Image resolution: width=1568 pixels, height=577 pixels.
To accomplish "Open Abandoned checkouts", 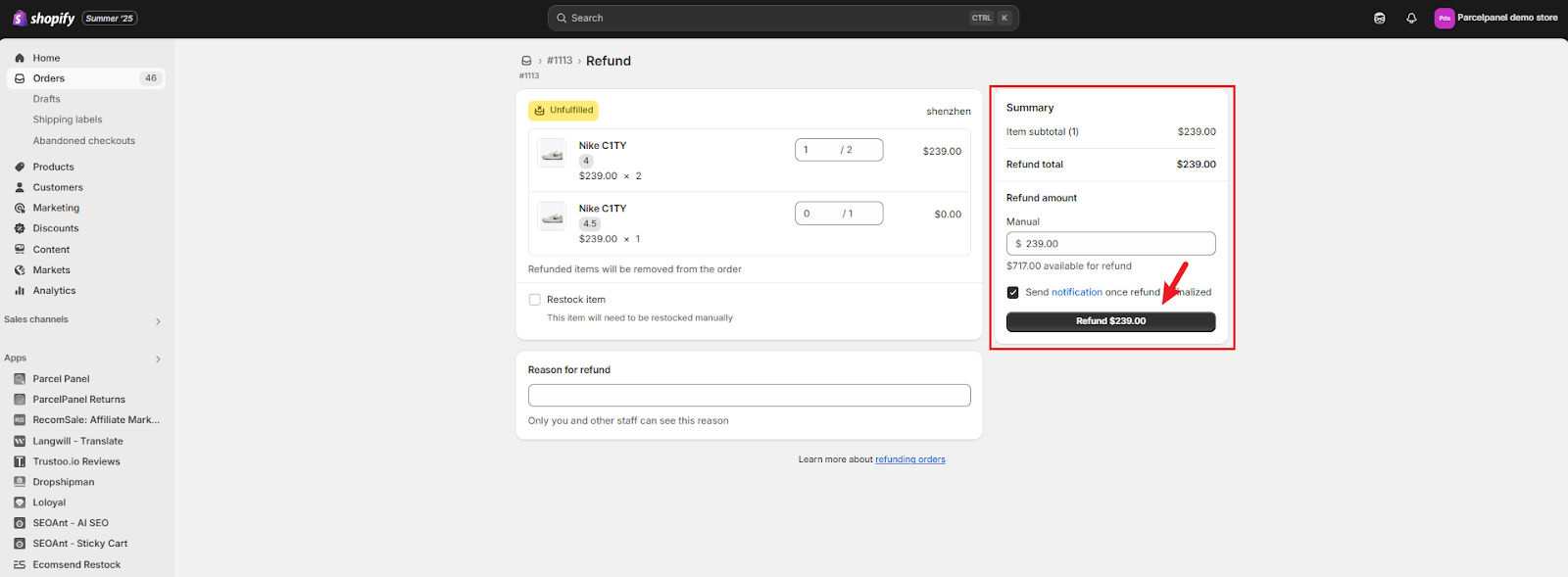I will click(84, 141).
